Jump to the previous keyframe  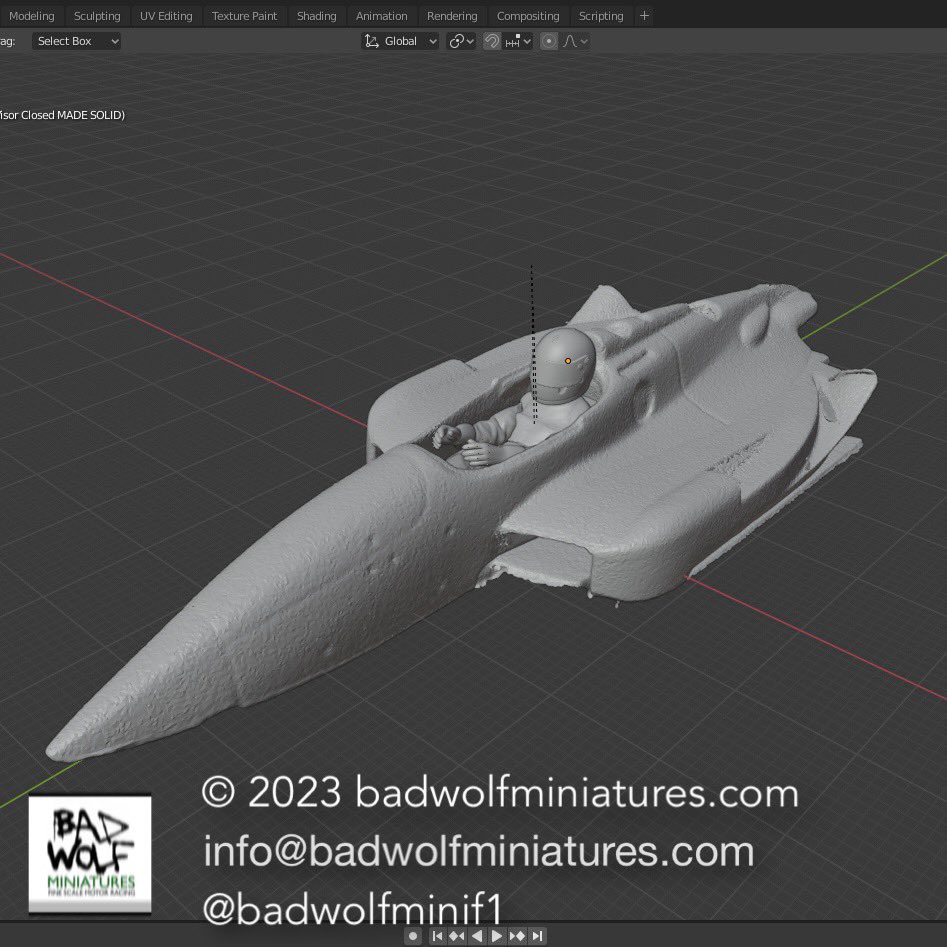457,936
